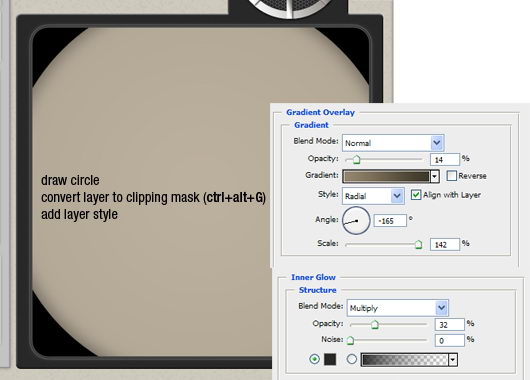Open the gradient editor from the gradient preview bar
This screenshot has width=530, height=380.
point(386,176)
